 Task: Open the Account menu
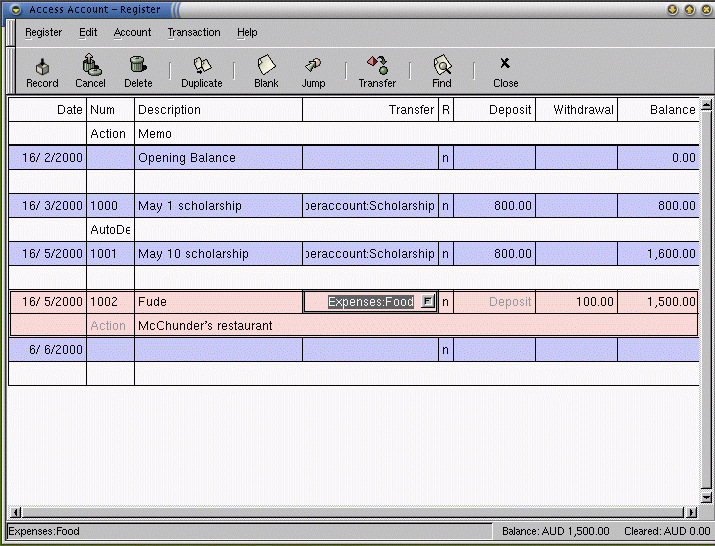click(x=133, y=32)
